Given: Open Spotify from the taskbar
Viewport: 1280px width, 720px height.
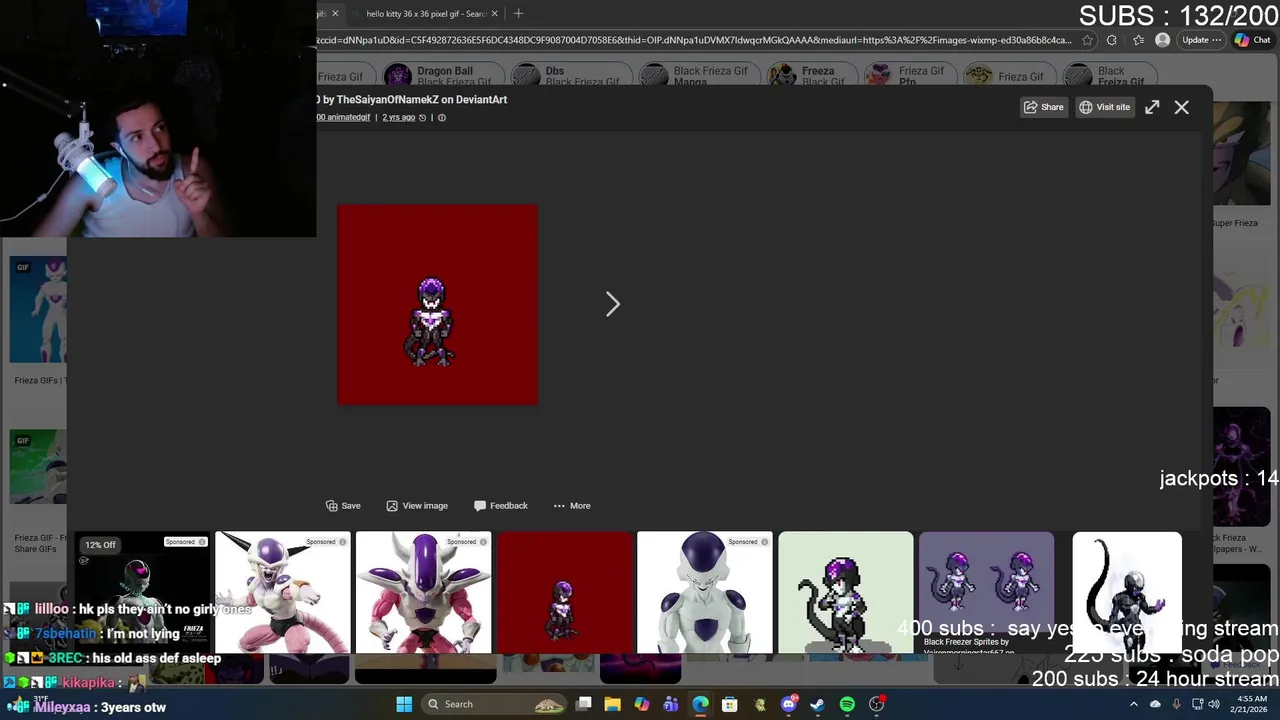Looking at the screenshot, I should point(847,704).
